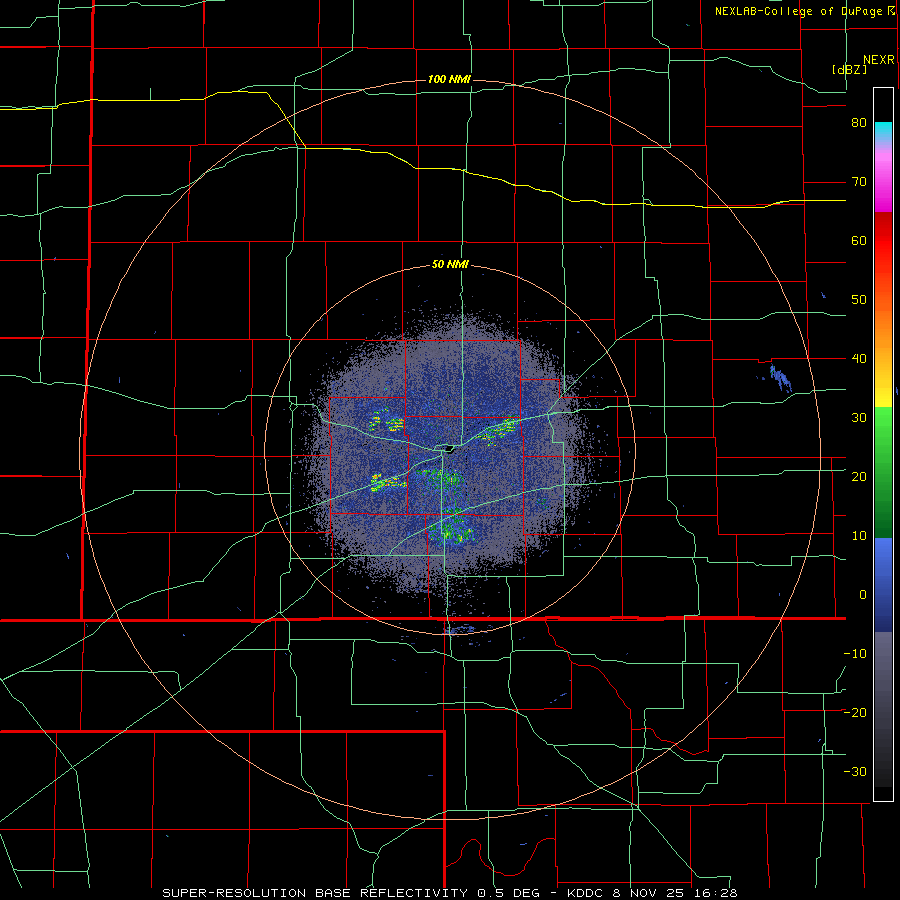Click the 40 value on the dBZ scale
Screen dimensions: 900x900
tap(859, 359)
